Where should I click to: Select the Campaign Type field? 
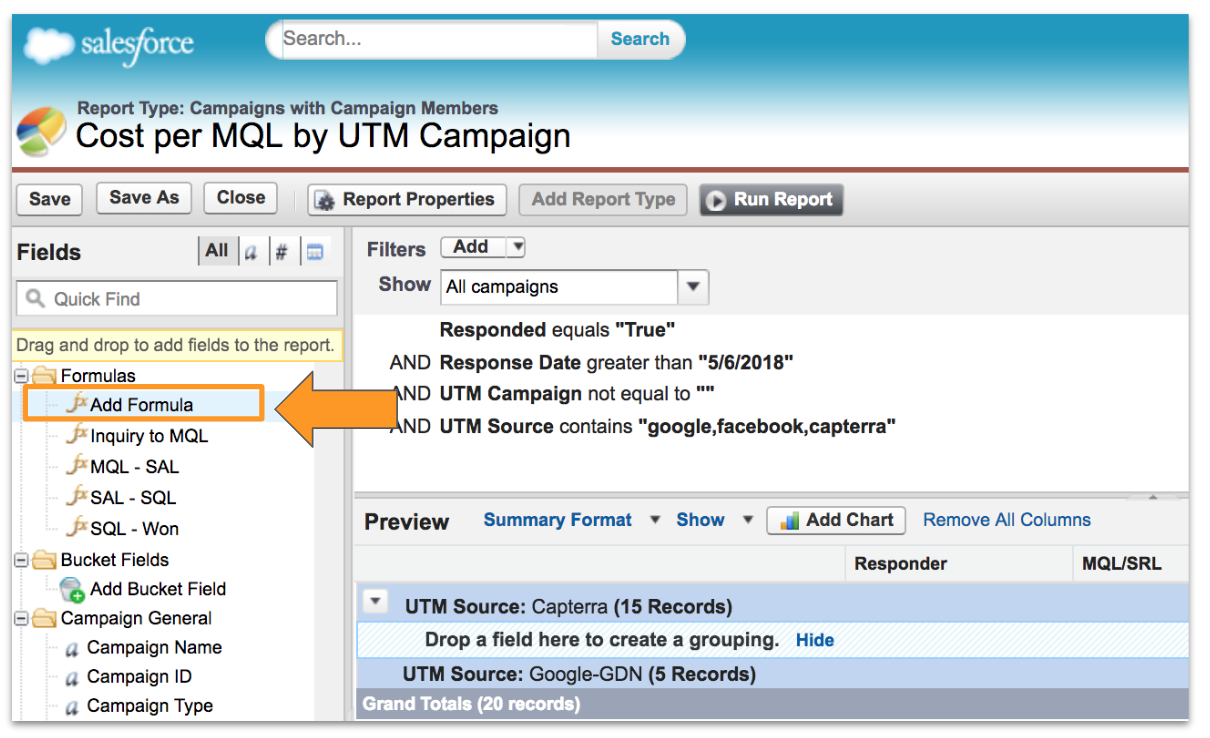[150, 706]
